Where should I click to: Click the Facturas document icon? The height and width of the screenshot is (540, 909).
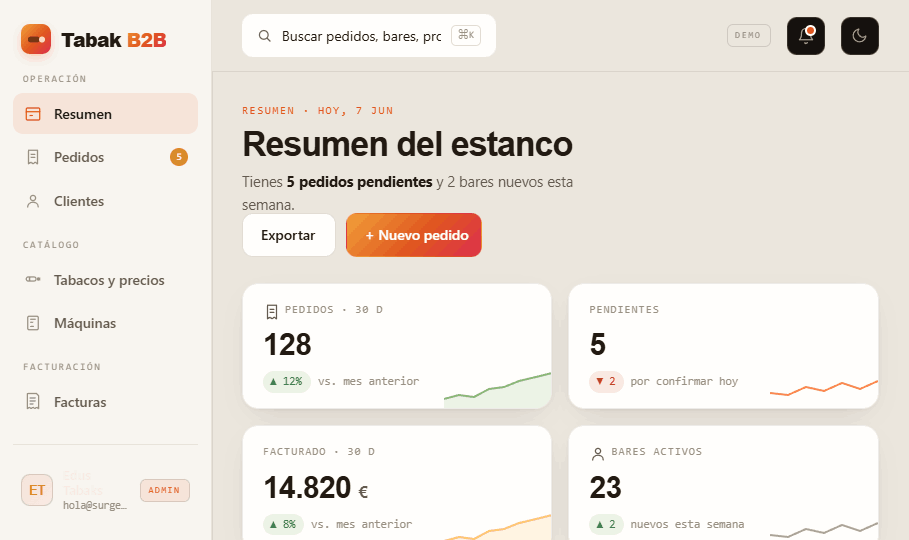[x=33, y=401]
